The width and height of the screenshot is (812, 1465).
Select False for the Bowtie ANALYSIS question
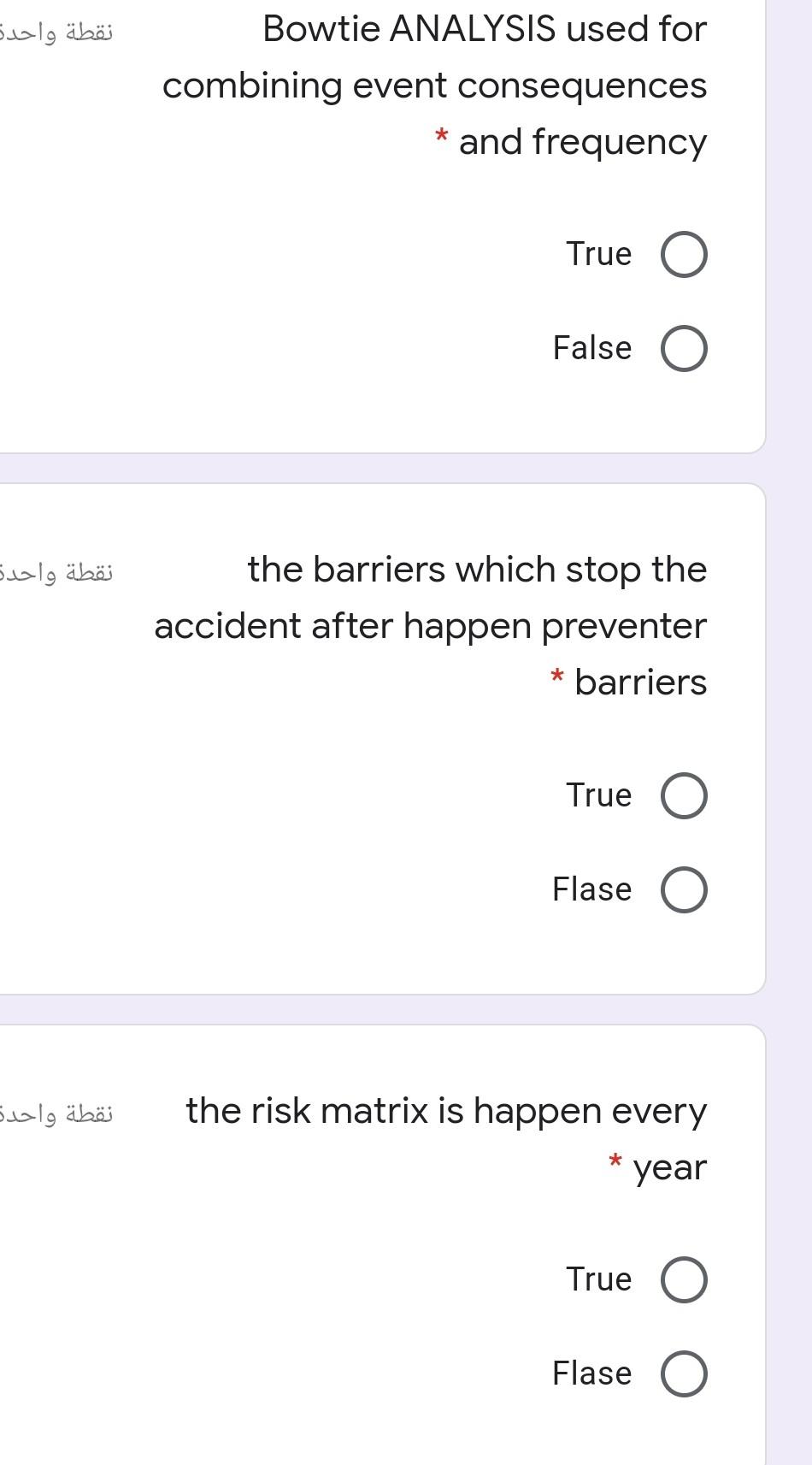[683, 348]
